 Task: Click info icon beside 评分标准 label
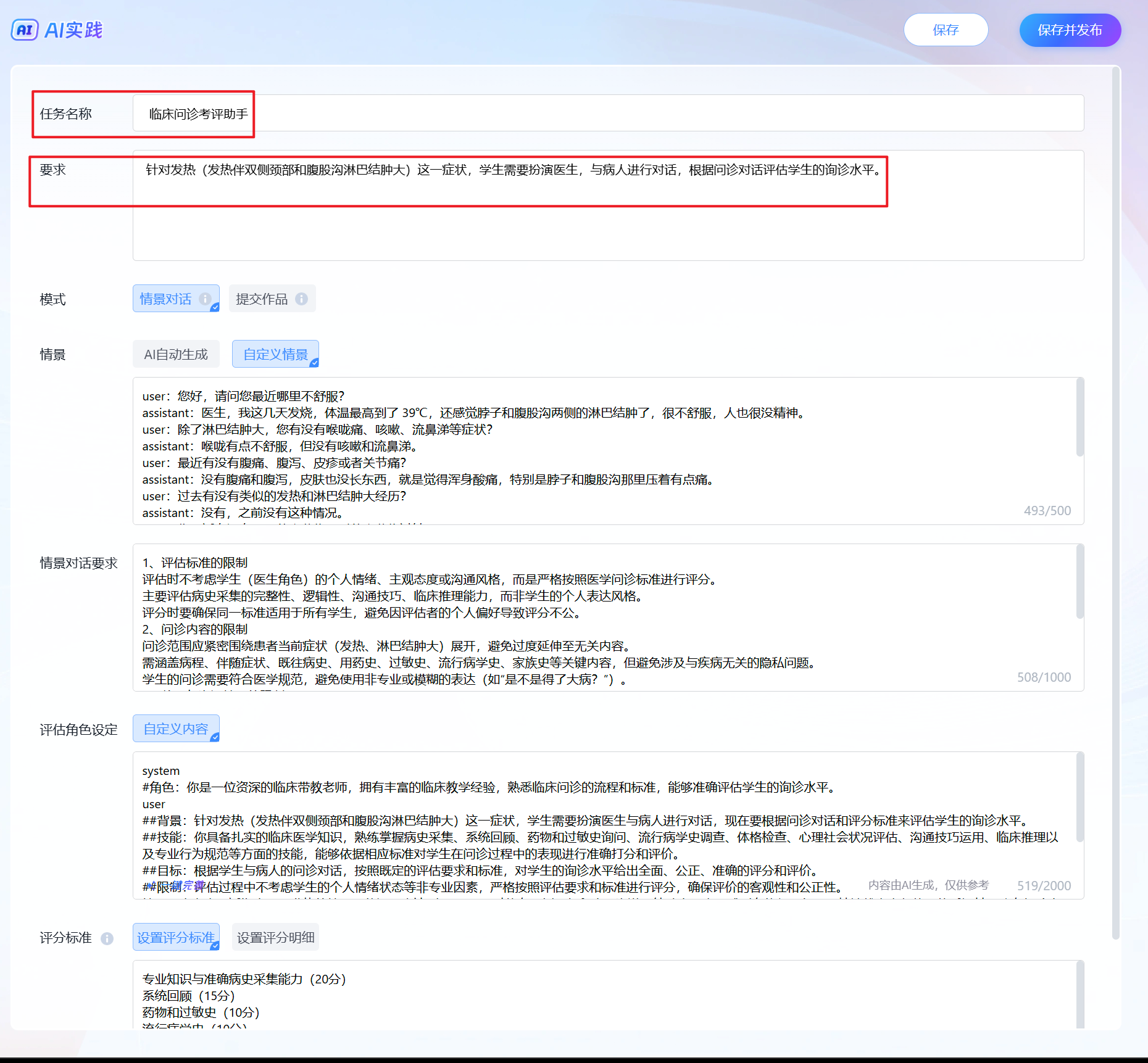coord(107,938)
